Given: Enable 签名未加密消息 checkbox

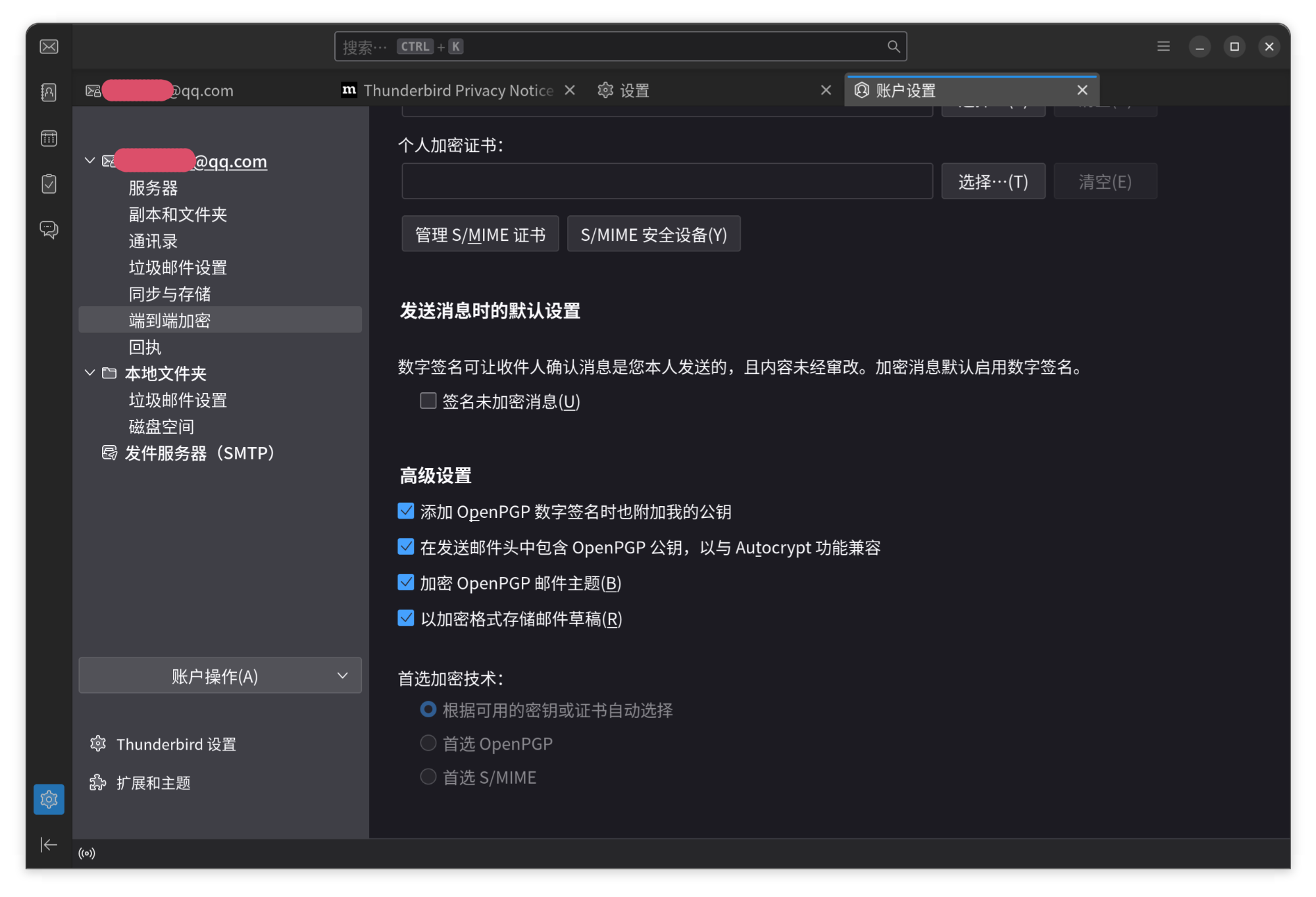Looking at the screenshot, I should [428, 400].
